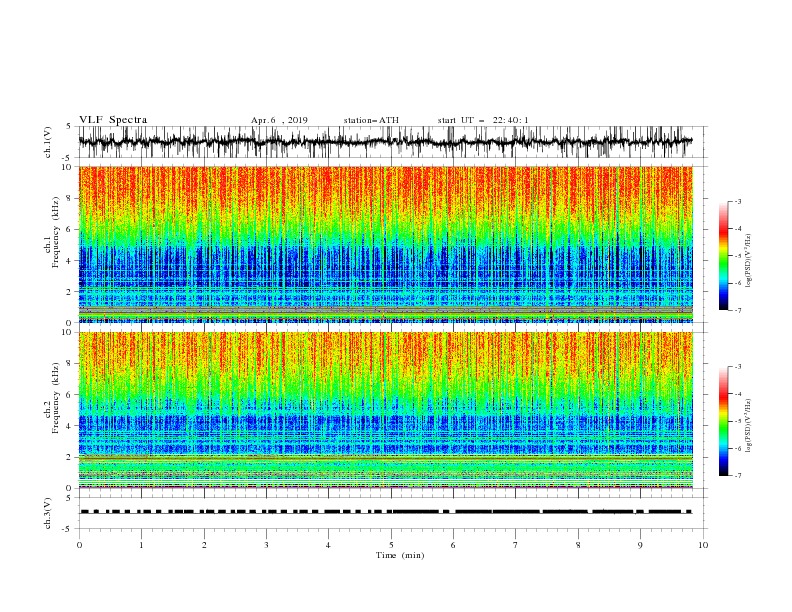Click the "VLF Spectra" title text
792x612 pixels.
[x=113, y=120]
